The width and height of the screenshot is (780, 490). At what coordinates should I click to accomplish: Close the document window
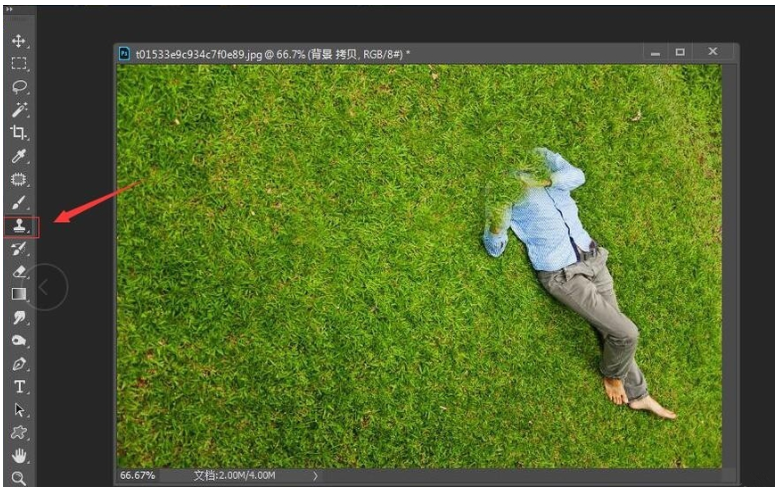(713, 51)
